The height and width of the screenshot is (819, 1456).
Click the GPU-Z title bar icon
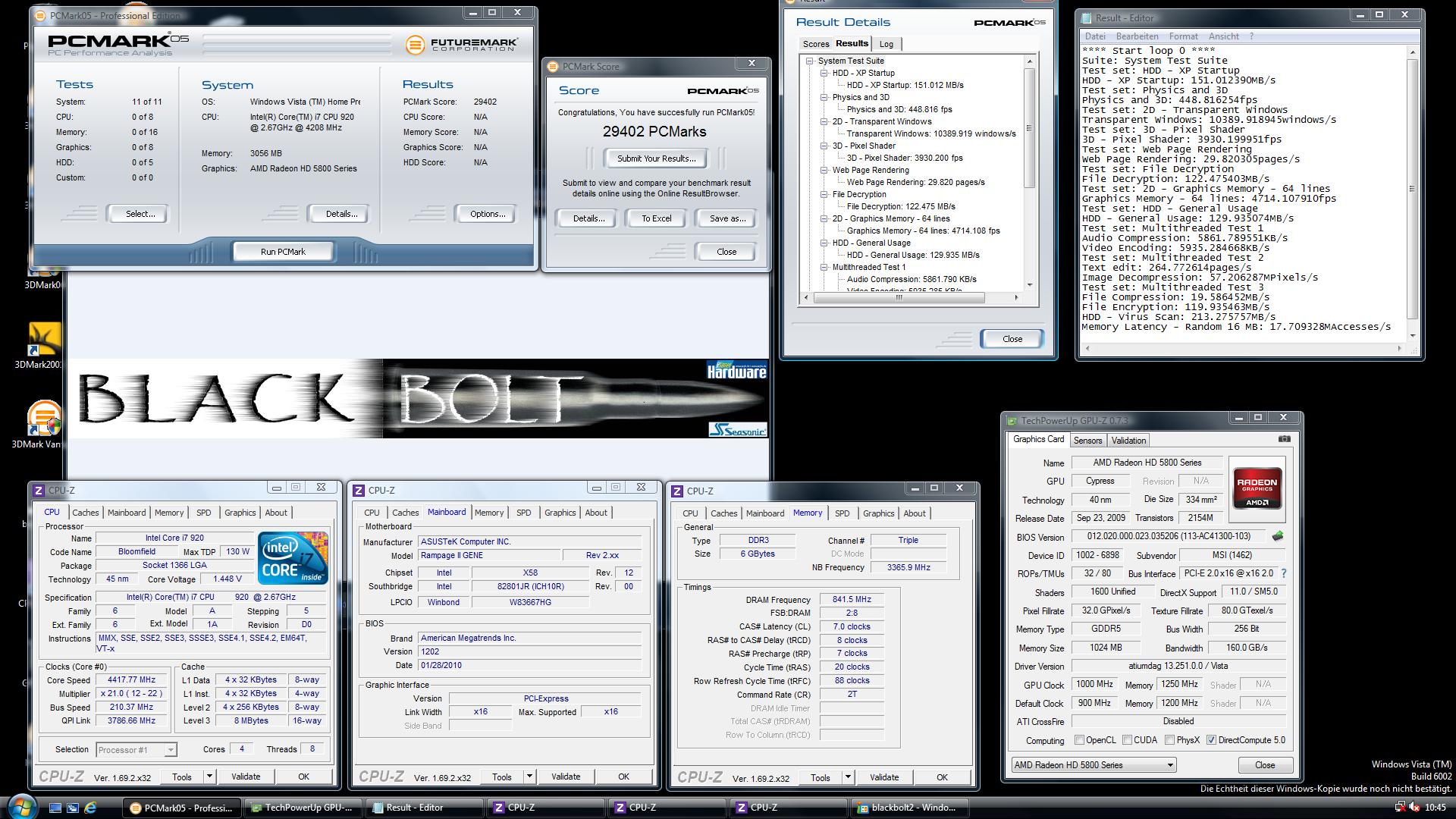(1012, 420)
